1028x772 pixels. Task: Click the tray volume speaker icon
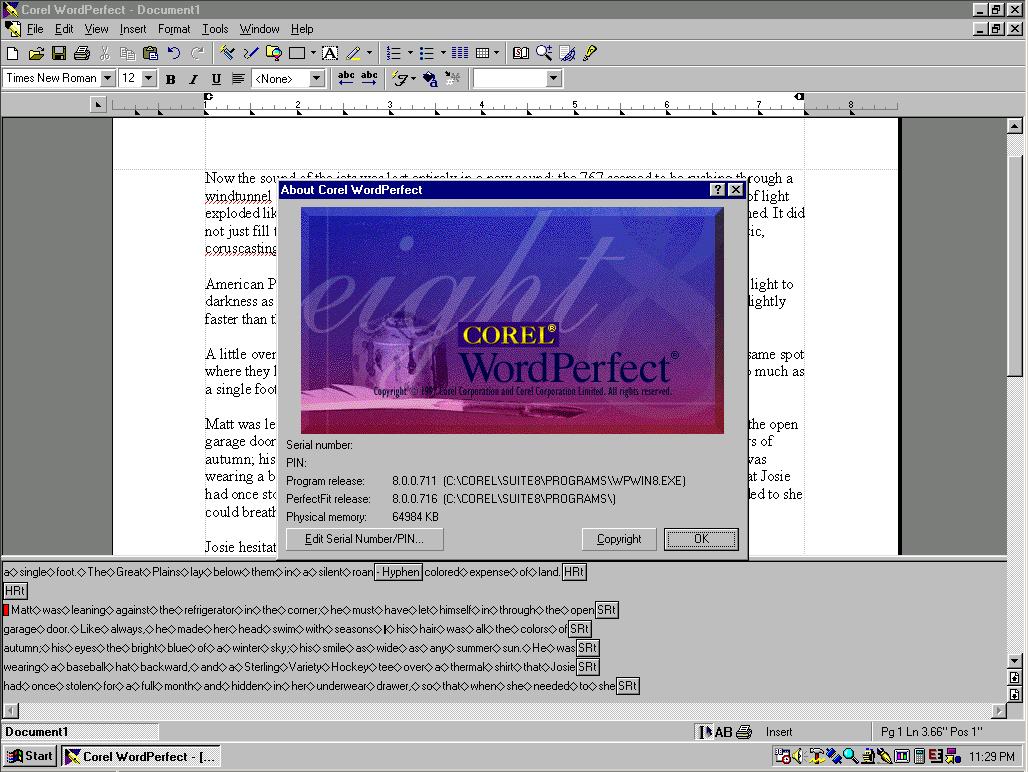tap(797, 757)
